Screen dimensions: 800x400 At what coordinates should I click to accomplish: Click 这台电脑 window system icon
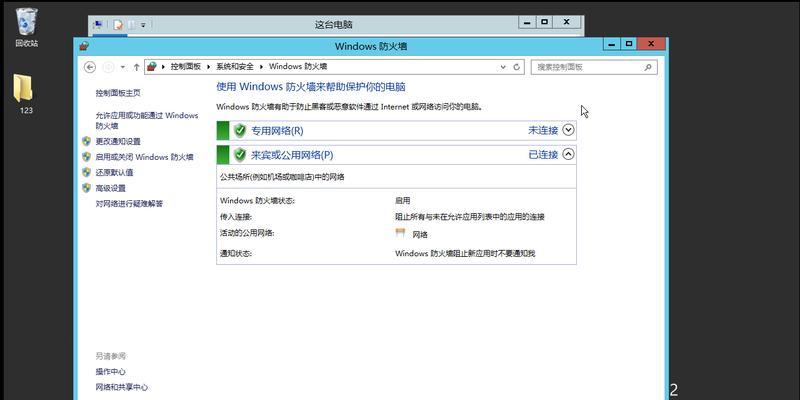point(98,24)
